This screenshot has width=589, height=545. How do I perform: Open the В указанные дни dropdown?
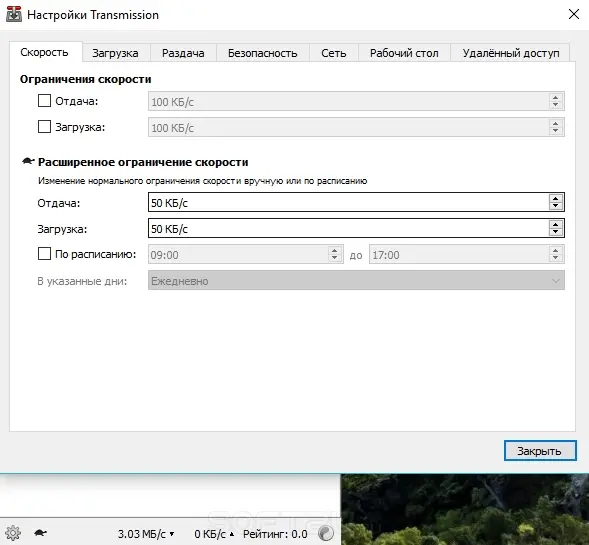[356, 281]
